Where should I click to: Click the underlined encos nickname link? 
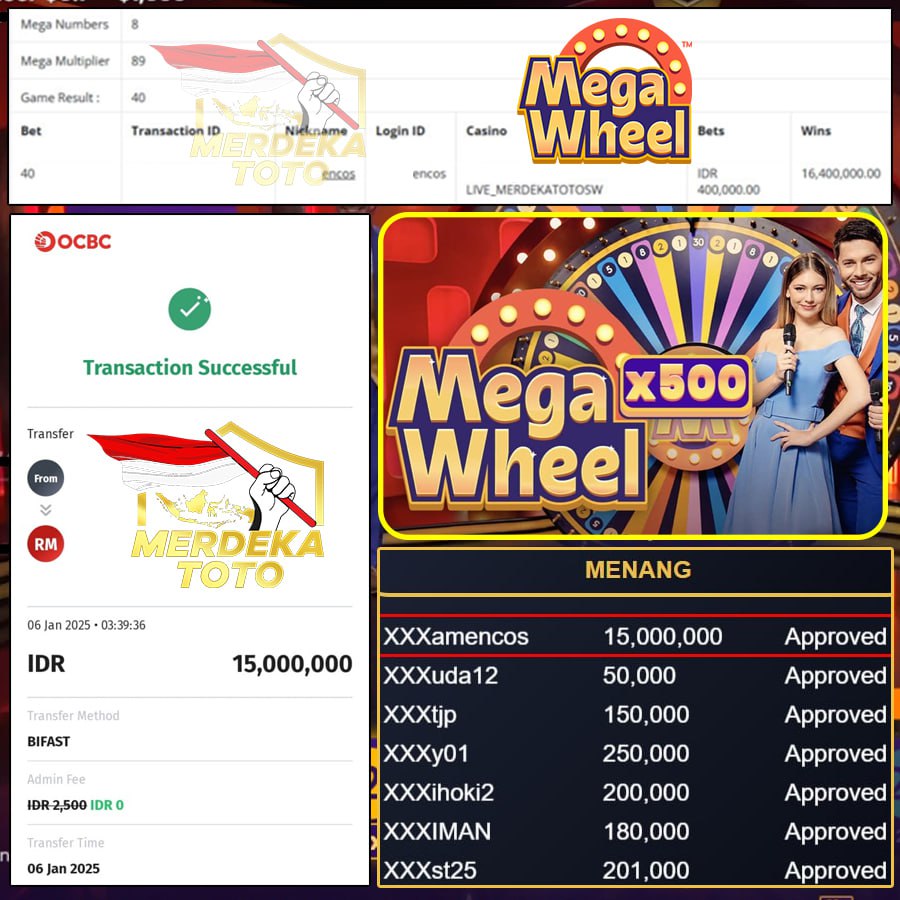[338, 174]
